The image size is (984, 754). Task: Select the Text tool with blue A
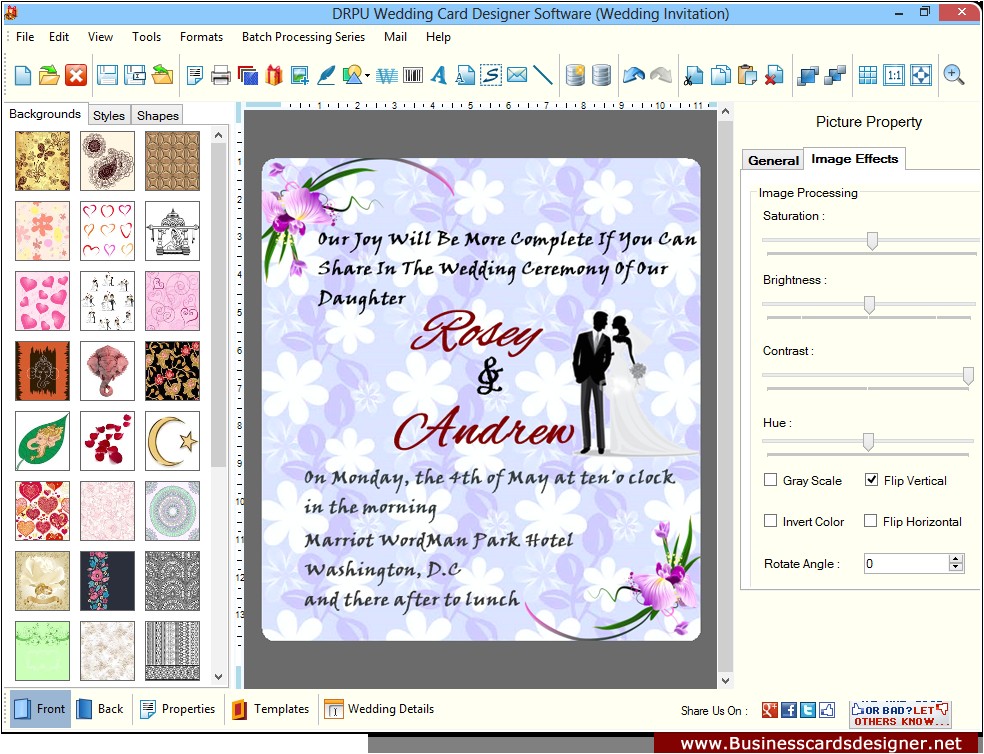point(439,75)
